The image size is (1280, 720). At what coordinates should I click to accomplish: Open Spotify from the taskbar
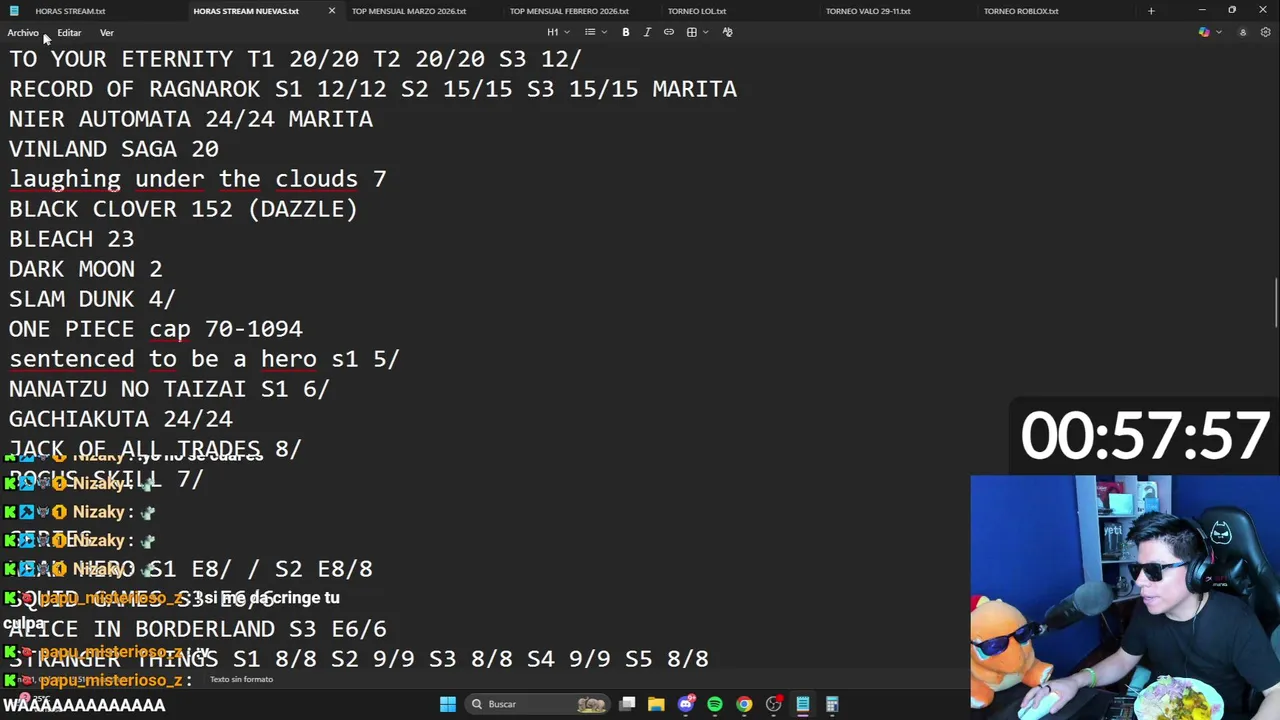[x=714, y=704]
